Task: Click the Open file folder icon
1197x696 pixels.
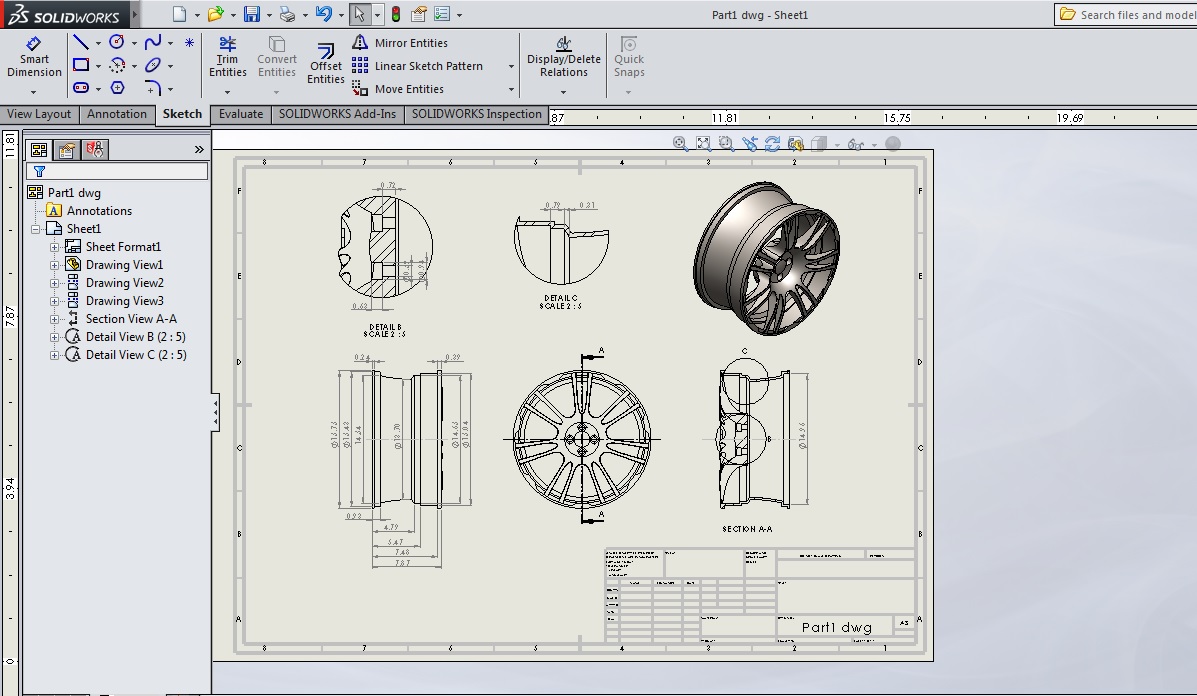Action: click(216, 14)
